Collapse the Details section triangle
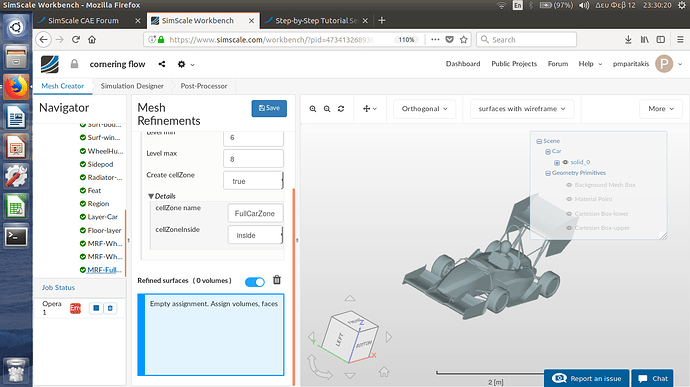690x387 pixels. (151, 196)
